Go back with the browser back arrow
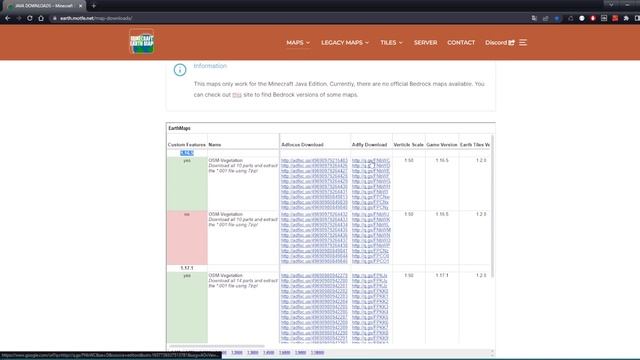Viewport: 640px width, 360px height. (8, 18)
